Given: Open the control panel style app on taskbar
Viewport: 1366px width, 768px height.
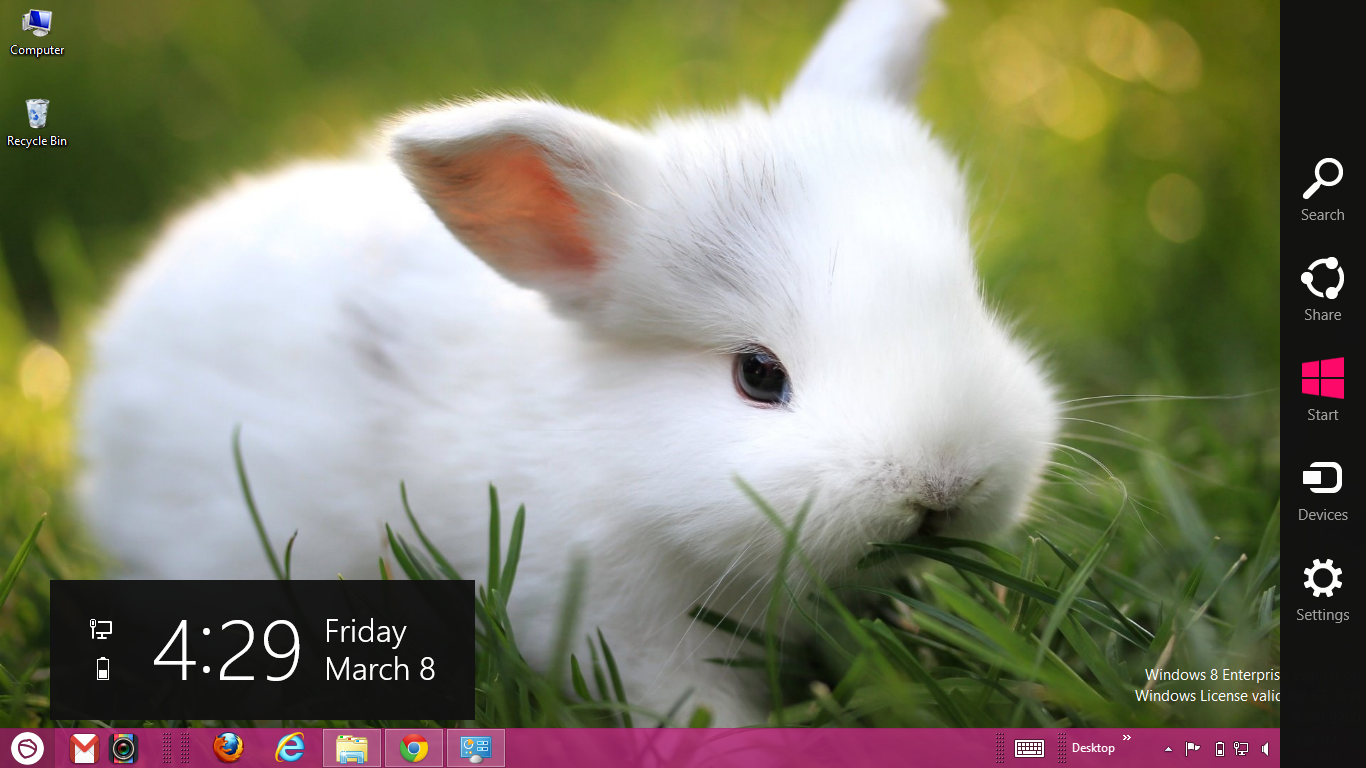Looking at the screenshot, I should (x=475, y=747).
